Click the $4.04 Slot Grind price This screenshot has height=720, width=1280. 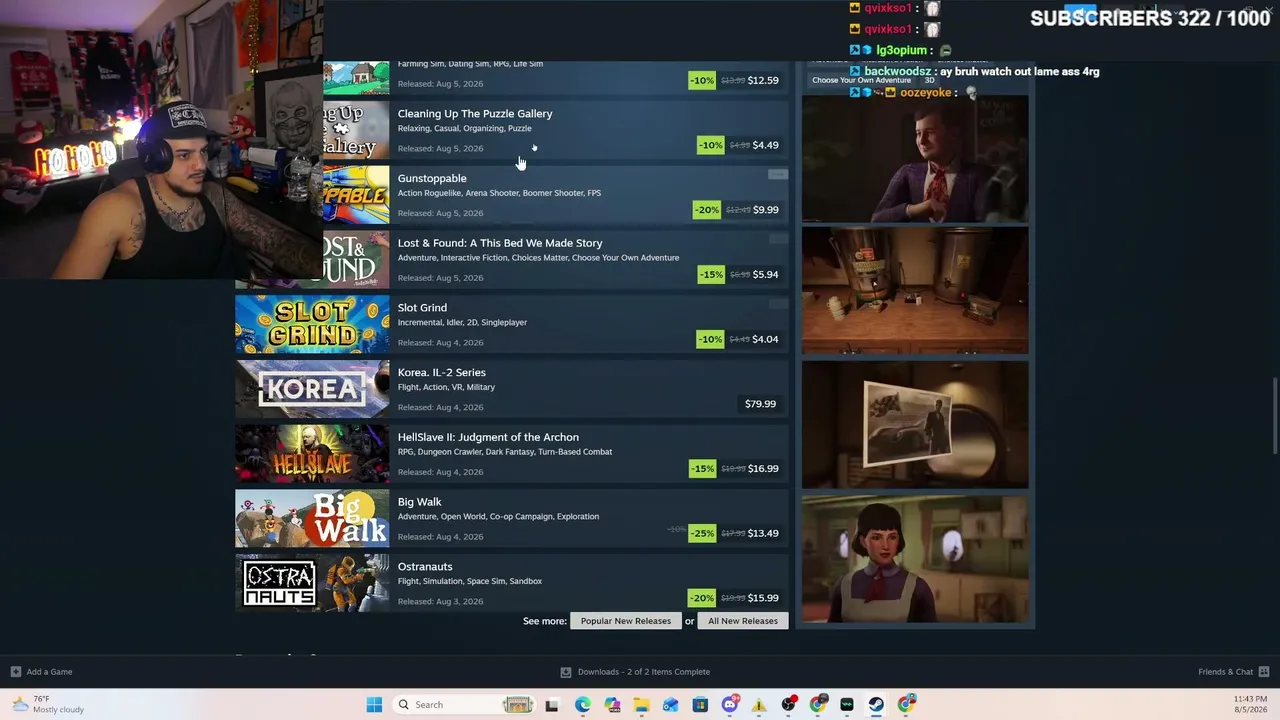(x=766, y=339)
